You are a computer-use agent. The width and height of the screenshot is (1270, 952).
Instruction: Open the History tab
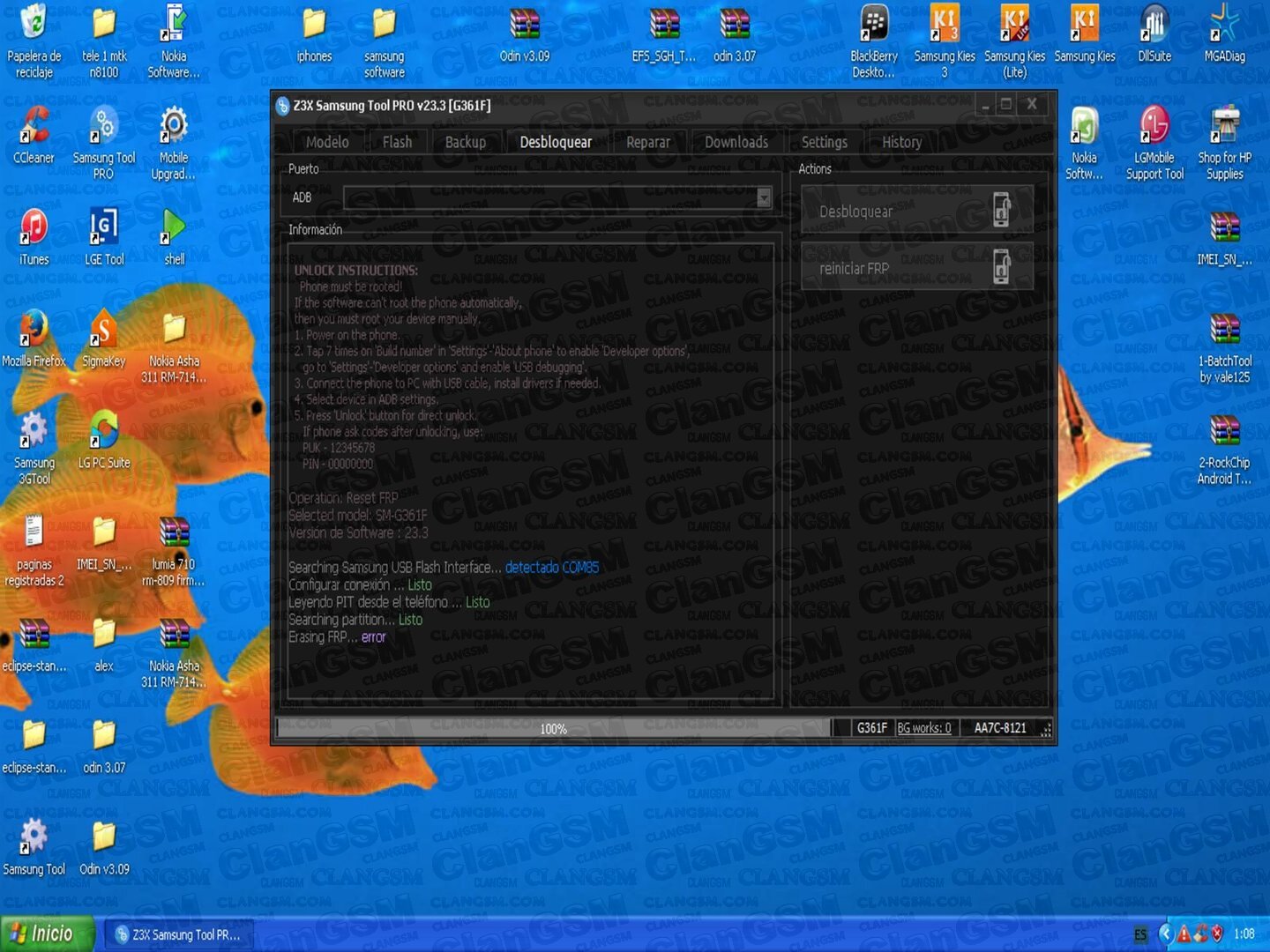tap(902, 142)
